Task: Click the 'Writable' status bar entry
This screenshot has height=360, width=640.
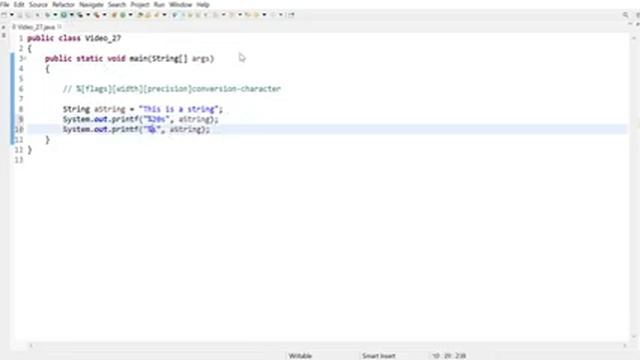Action: point(300,356)
